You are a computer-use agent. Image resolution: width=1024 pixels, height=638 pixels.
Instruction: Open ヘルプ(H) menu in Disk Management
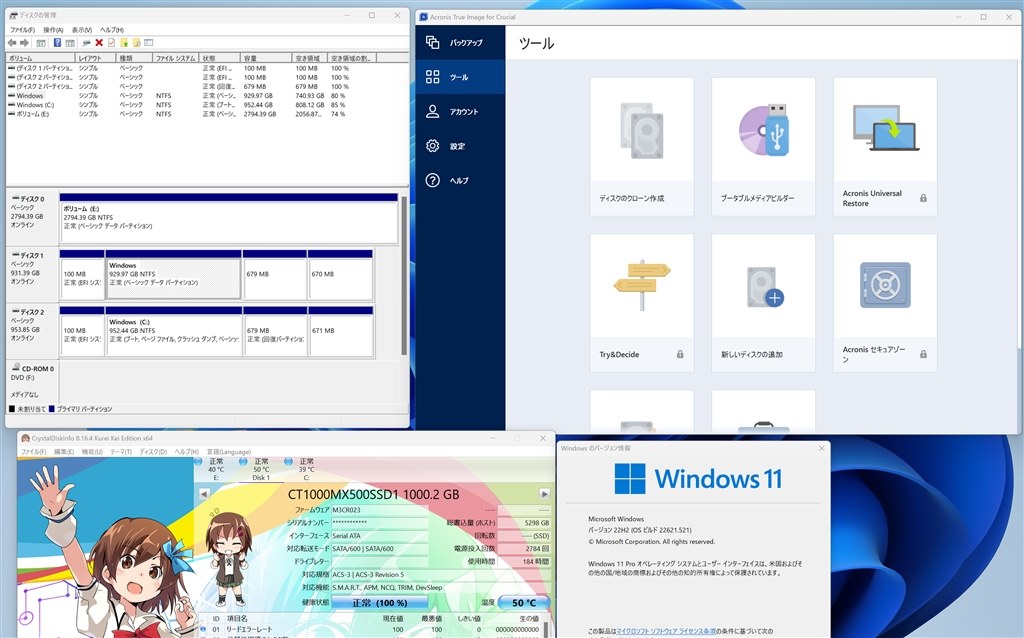pos(112,30)
